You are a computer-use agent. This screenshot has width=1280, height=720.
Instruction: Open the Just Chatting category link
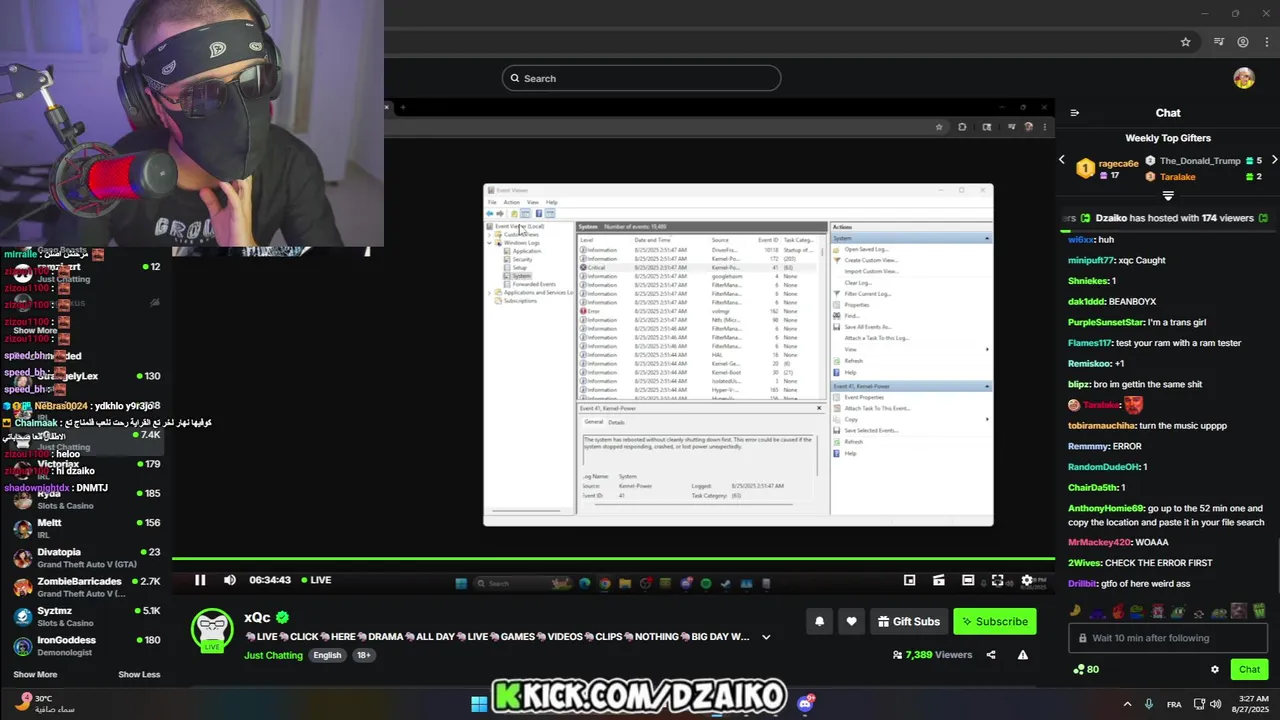click(x=273, y=655)
